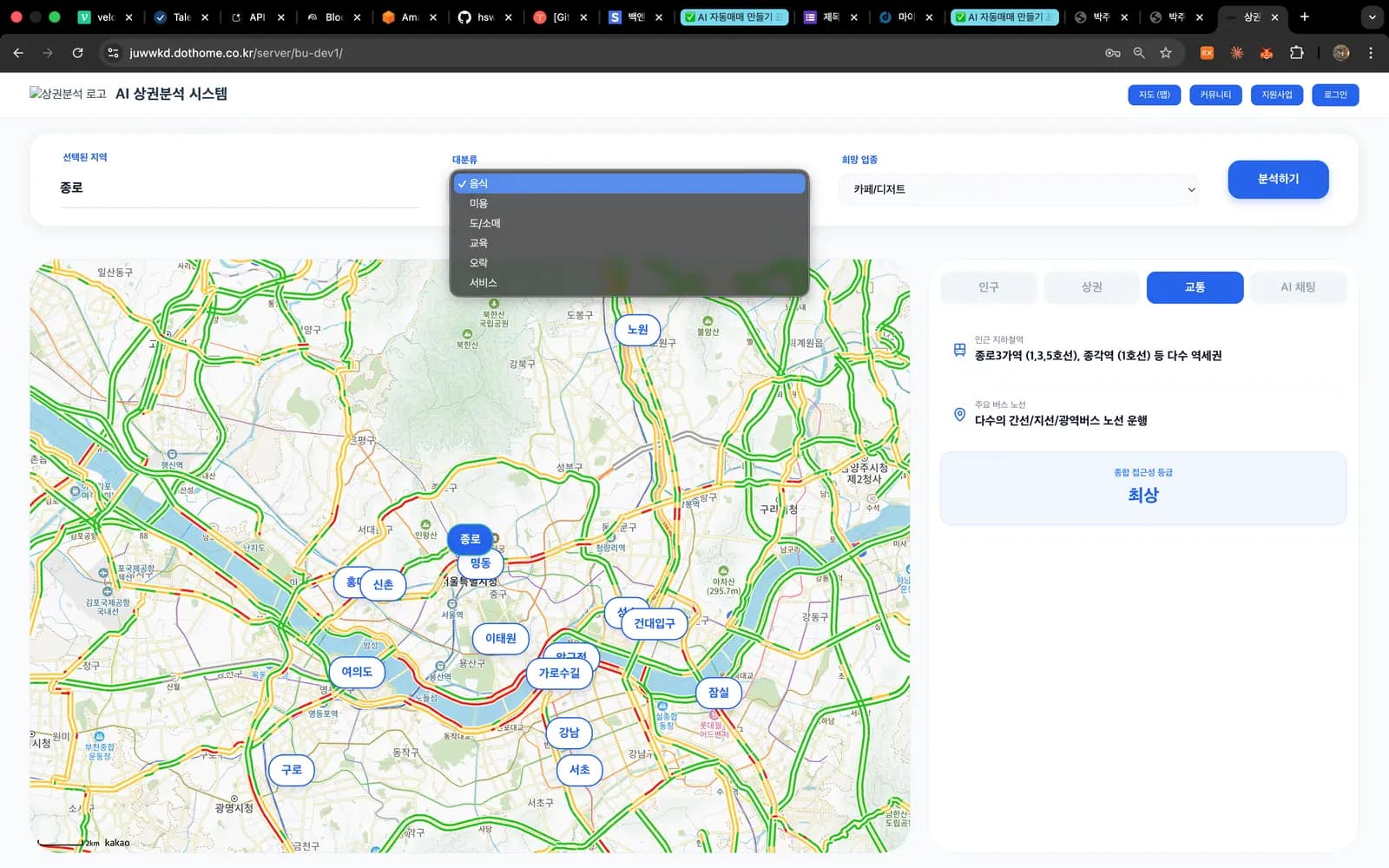The image size is (1389, 868).
Task: Reload the page with the refresh icon
Action: click(x=77, y=53)
